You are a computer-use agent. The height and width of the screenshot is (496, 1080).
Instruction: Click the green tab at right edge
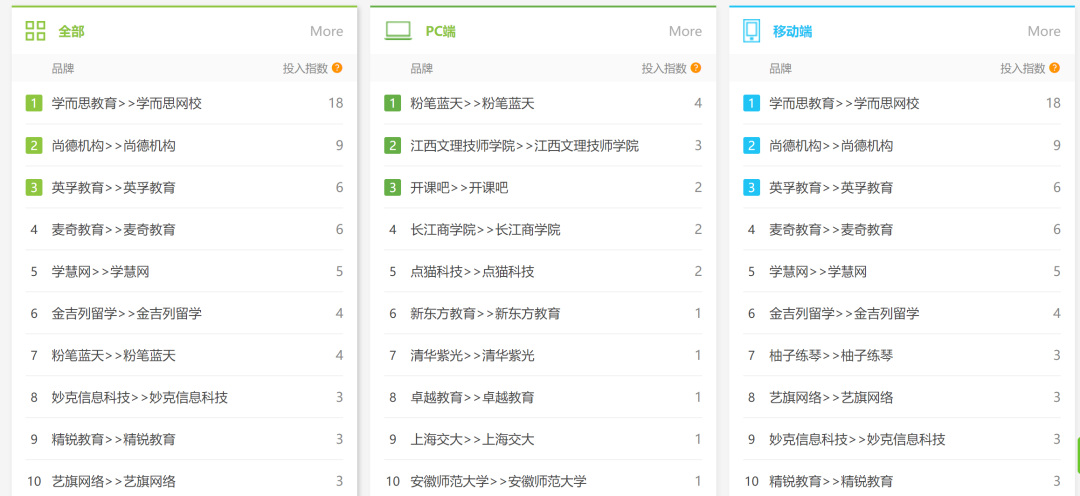(x=1076, y=455)
